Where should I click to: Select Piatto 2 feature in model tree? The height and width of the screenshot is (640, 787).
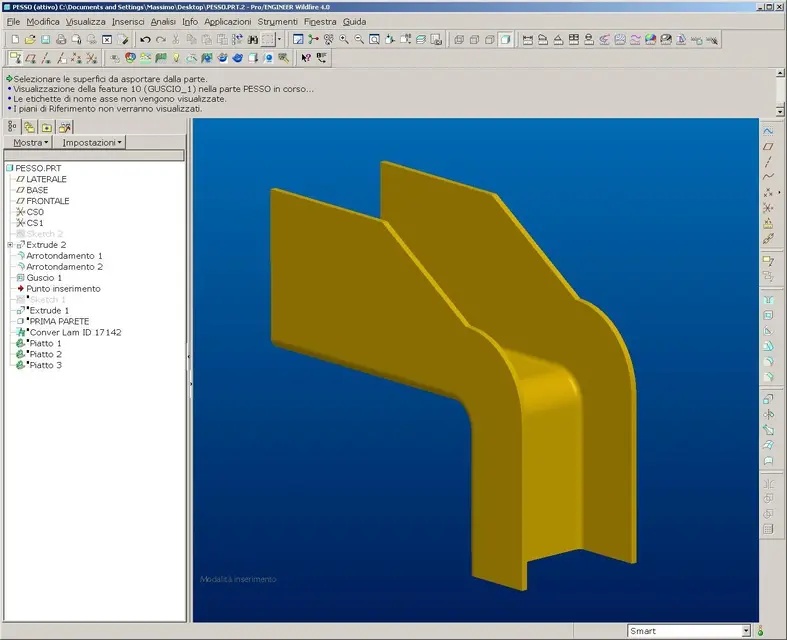point(44,355)
